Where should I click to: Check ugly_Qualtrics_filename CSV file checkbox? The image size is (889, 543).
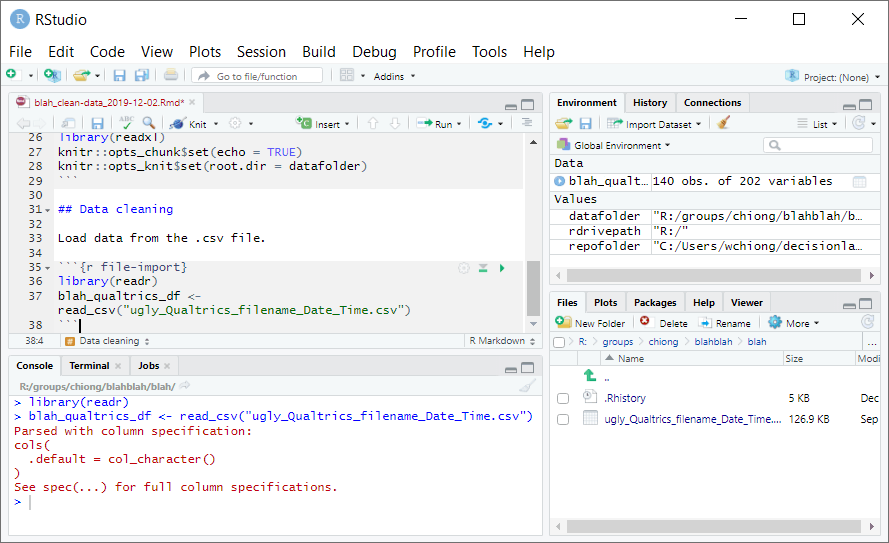[x=563, y=419]
